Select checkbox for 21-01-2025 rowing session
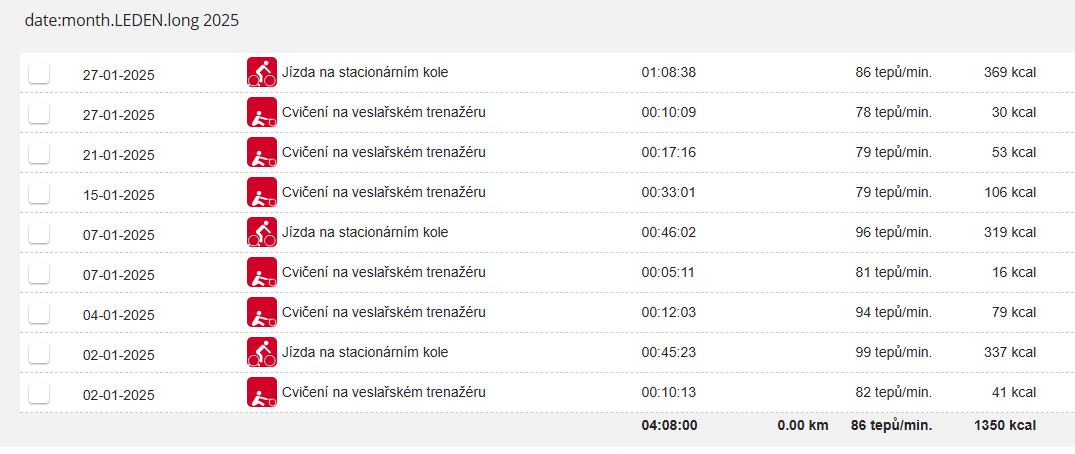Screen dimensions: 1075x454 [x=39, y=153]
